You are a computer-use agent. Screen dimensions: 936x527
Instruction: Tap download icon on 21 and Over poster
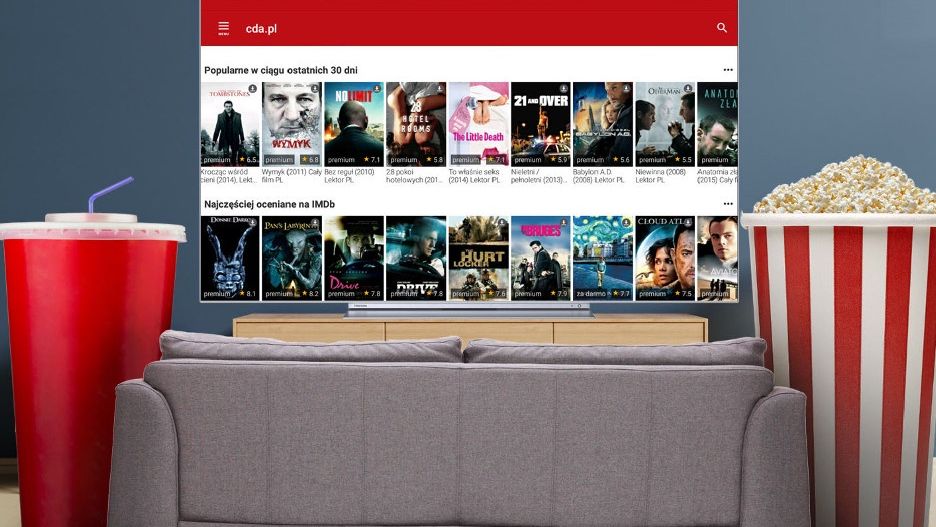564,88
